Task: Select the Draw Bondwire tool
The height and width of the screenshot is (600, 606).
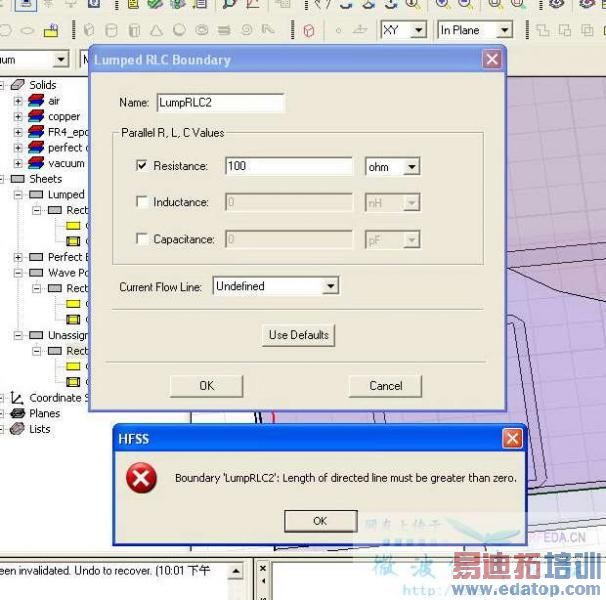Action: click(x=268, y=30)
